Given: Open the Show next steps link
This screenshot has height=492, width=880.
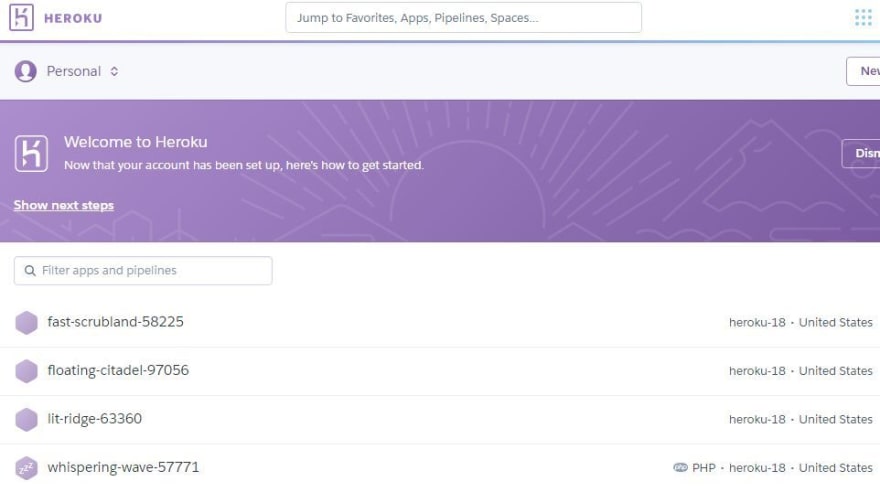Looking at the screenshot, I should [63, 205].
